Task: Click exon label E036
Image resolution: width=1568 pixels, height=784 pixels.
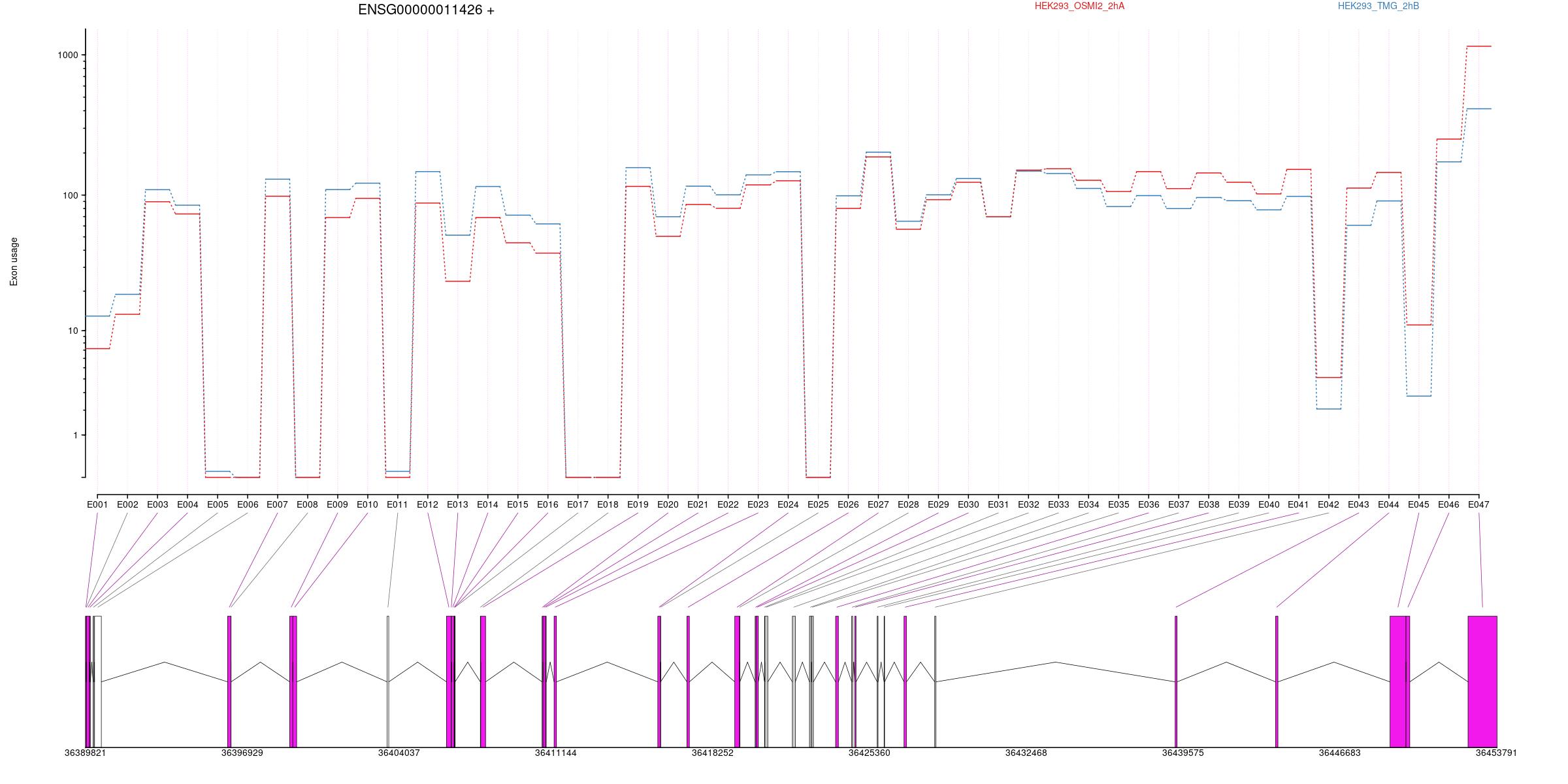Action: pos(1149,504)
